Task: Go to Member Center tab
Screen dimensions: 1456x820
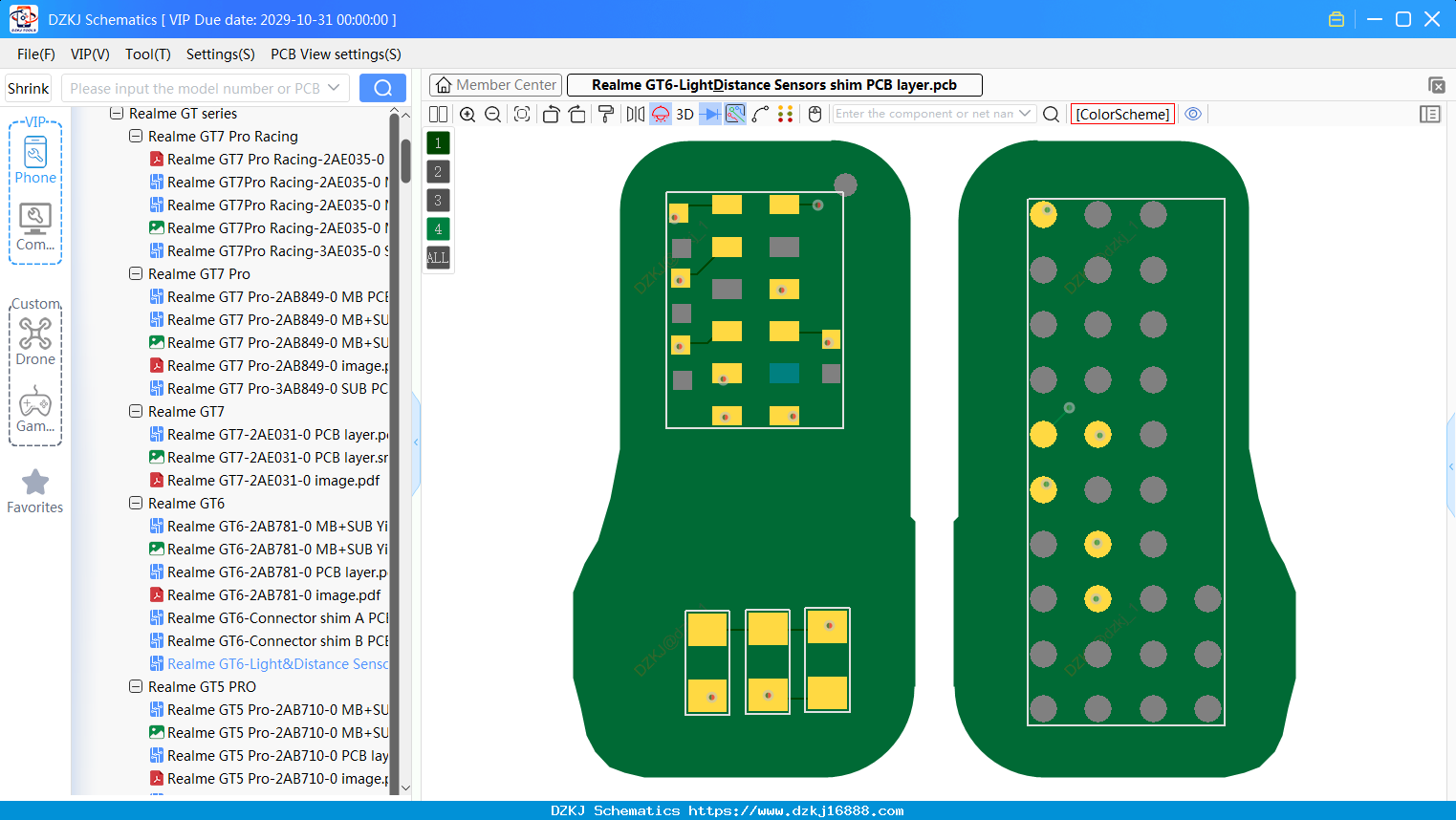Action: pyautogui.click(x=495, y=85)
